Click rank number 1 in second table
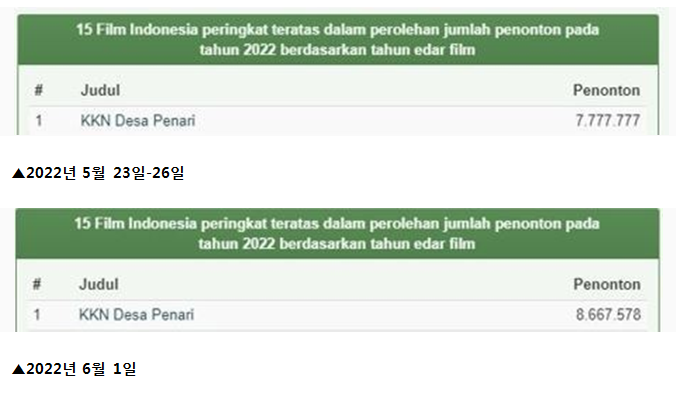 click(37, 315)
